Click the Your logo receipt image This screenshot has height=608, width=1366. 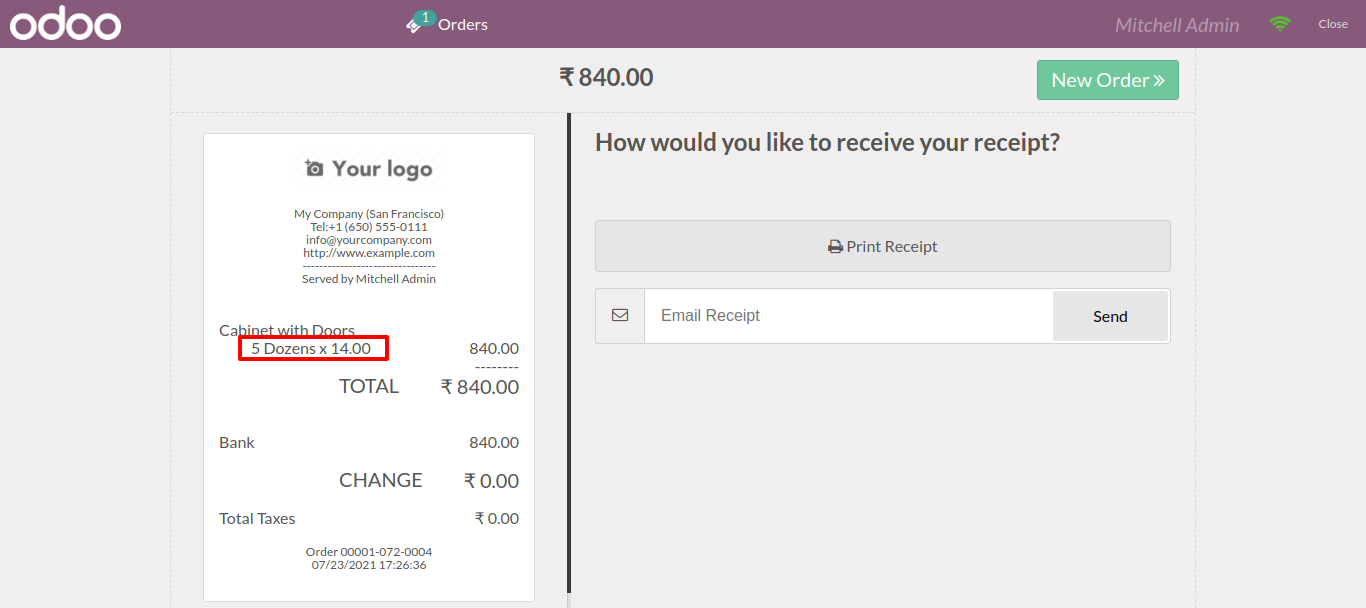369,168
